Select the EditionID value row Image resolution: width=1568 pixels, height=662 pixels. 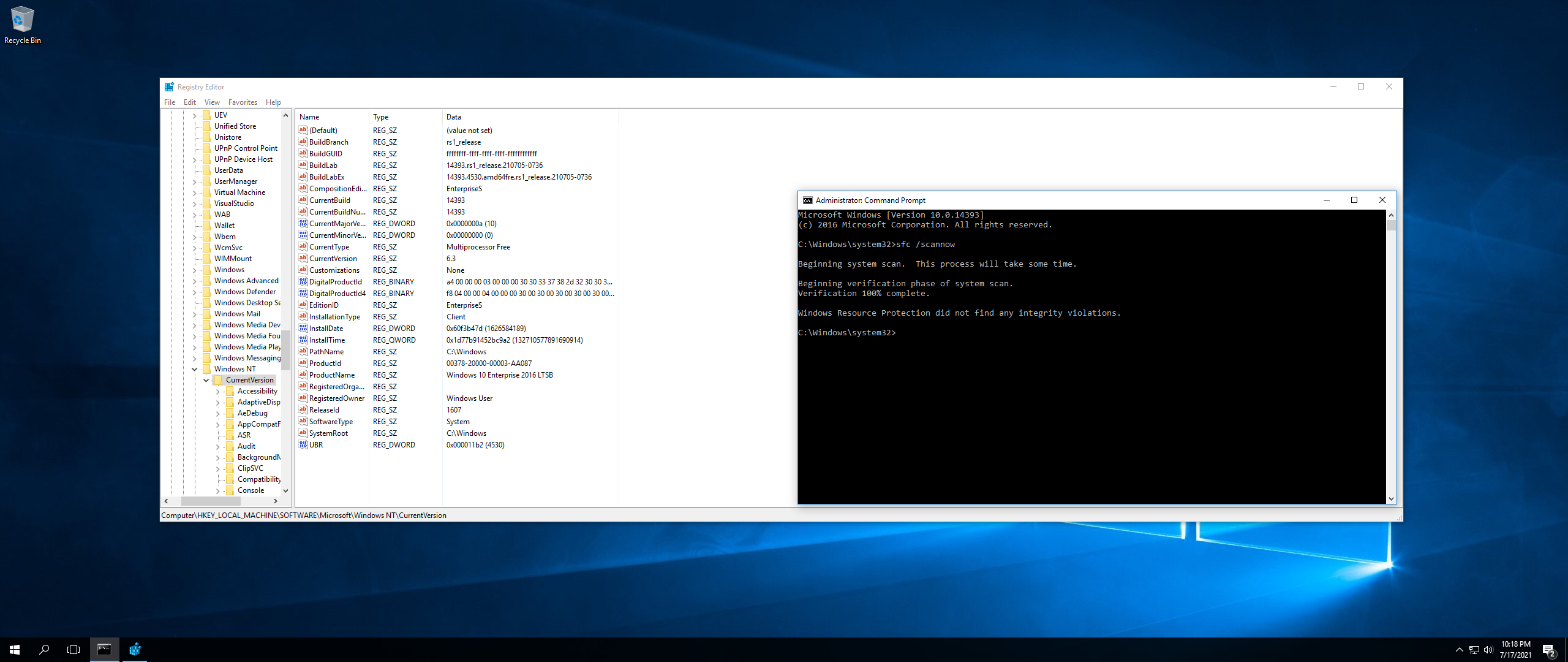(x=456, y=305)
